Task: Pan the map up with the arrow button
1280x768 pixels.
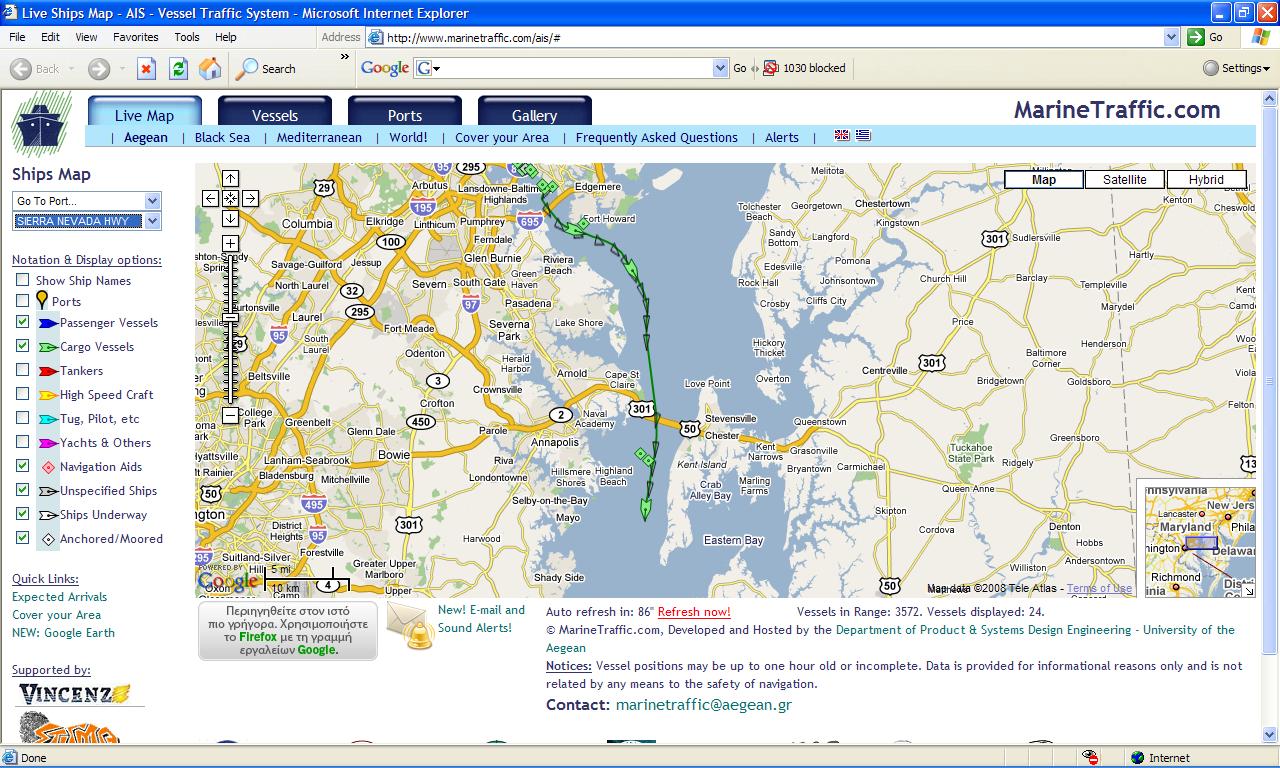Action: (x=230, y=179)
